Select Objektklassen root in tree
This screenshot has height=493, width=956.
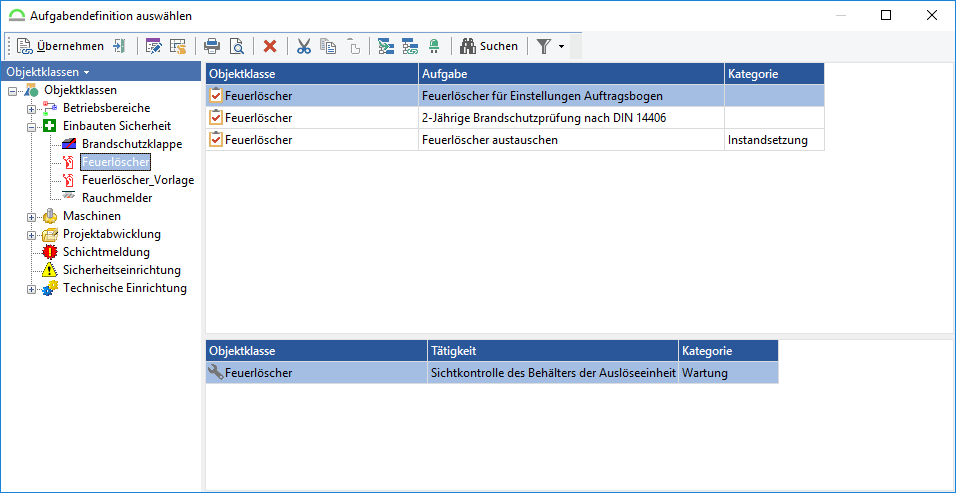[80, 90]
